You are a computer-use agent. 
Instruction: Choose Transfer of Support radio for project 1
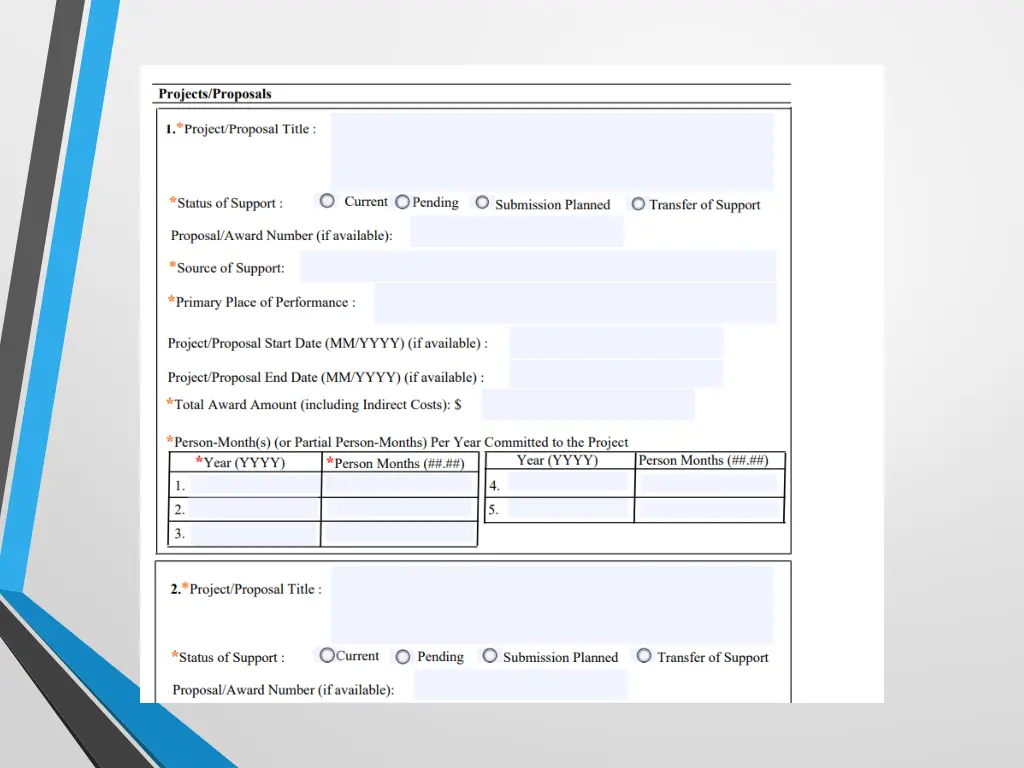click(x=638, y=204)
